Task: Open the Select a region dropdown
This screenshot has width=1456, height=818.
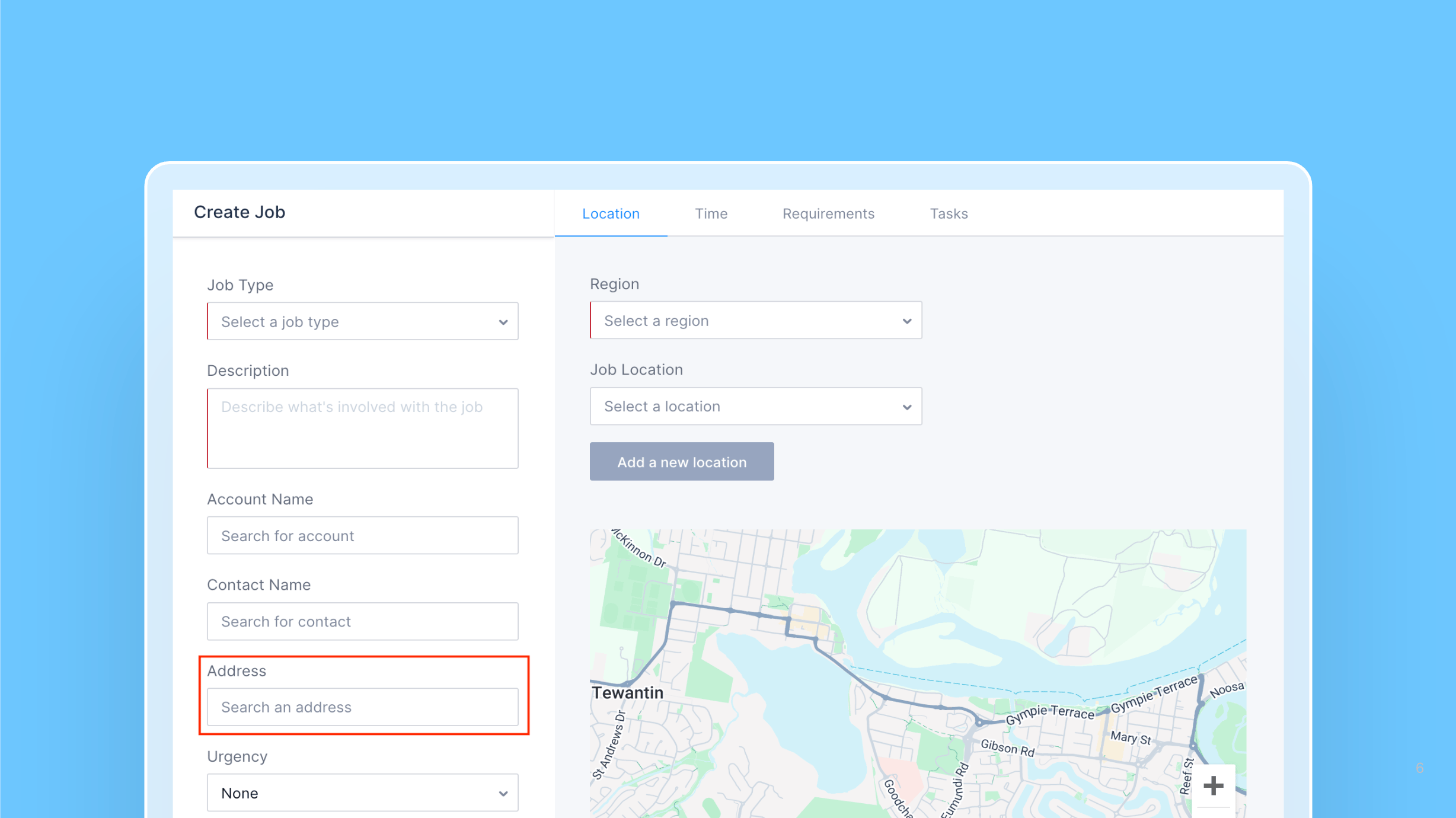Action: point(756,320)
